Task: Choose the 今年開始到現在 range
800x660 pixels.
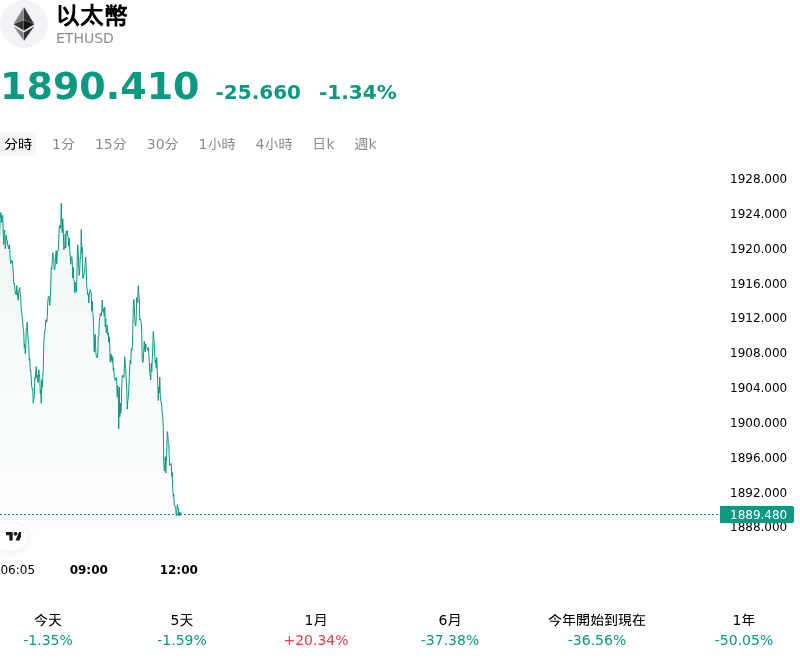Action: [596, 630]
